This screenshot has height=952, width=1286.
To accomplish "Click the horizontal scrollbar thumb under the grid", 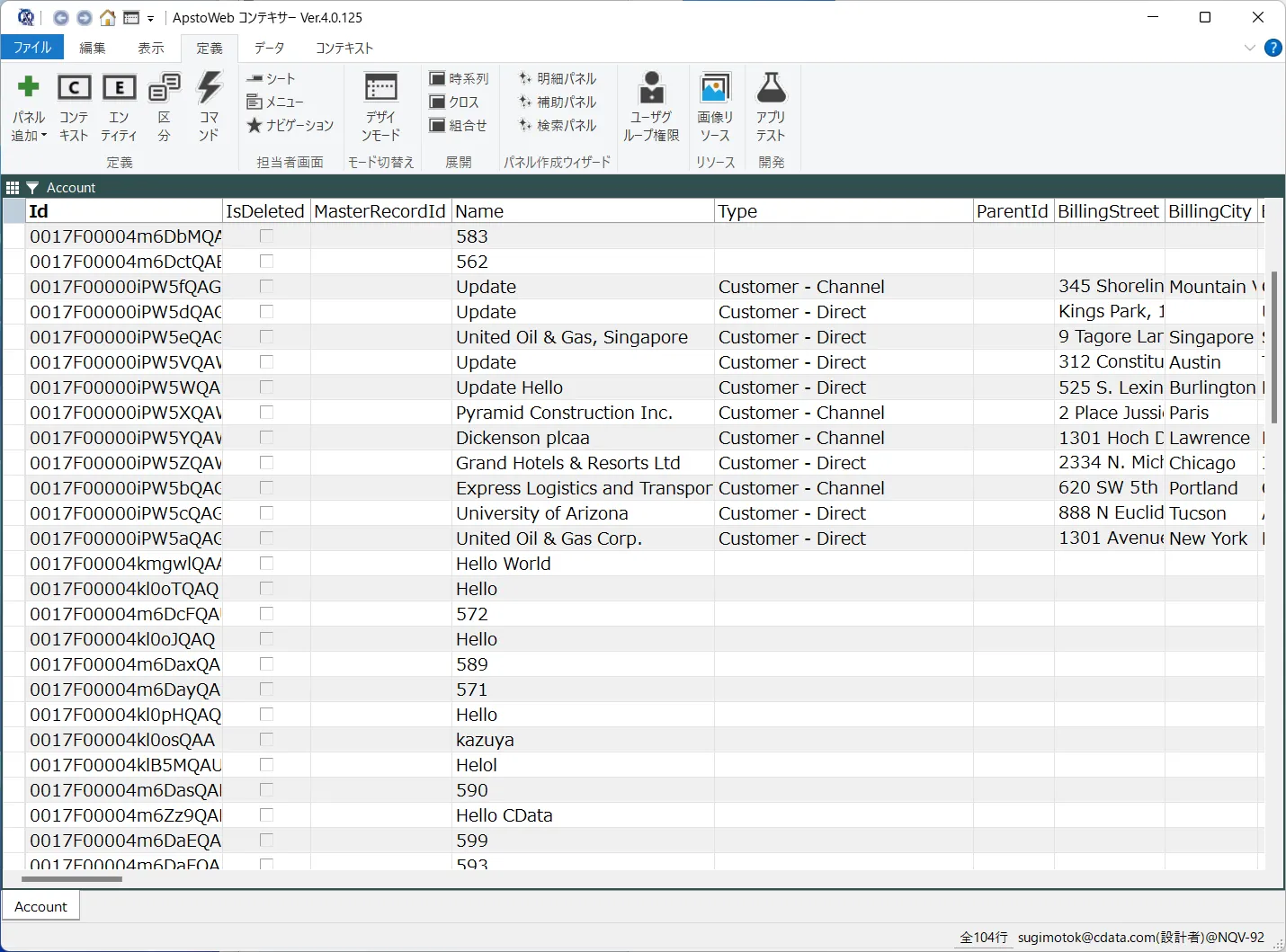I will point(72,879).
